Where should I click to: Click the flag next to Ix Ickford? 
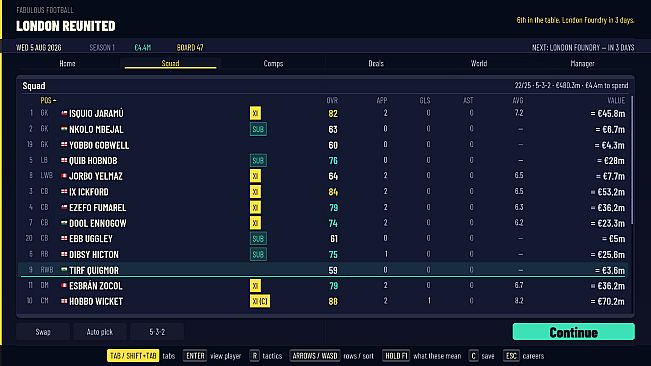click(x=64, y=192)
